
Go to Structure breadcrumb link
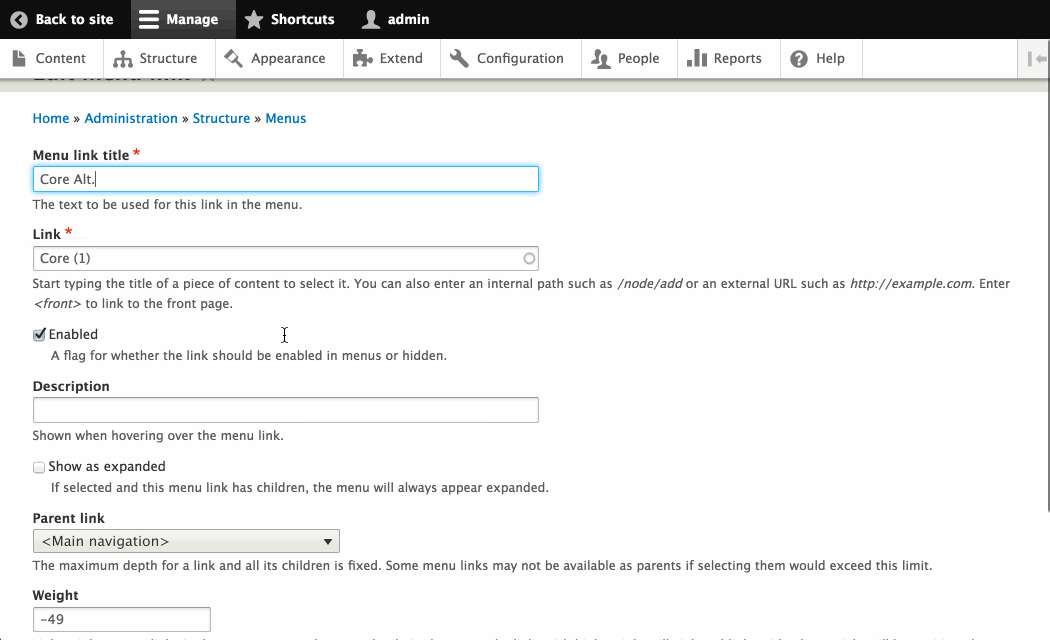point(221,118)
